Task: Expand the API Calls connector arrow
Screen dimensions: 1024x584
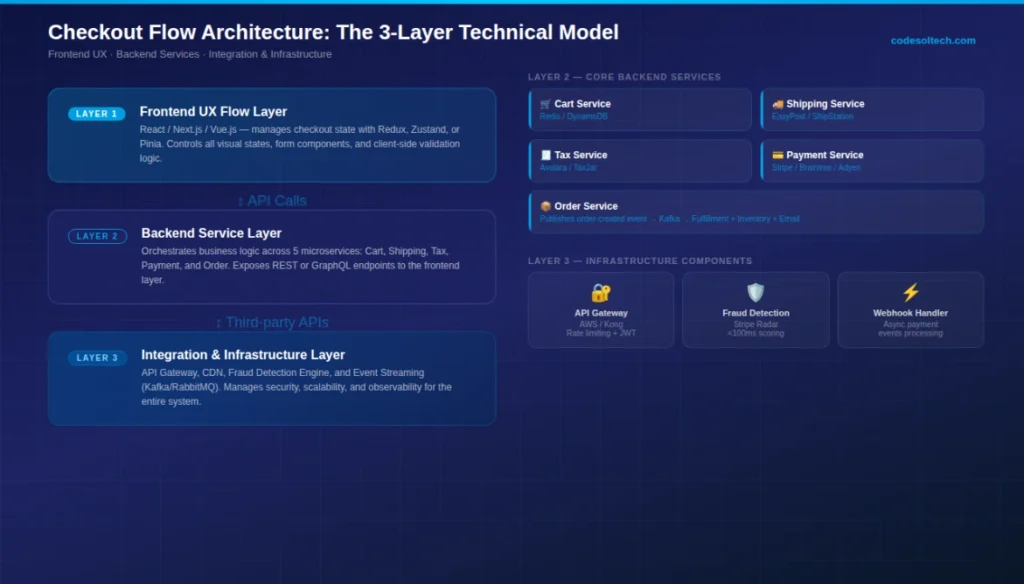Action: point(272,200)
